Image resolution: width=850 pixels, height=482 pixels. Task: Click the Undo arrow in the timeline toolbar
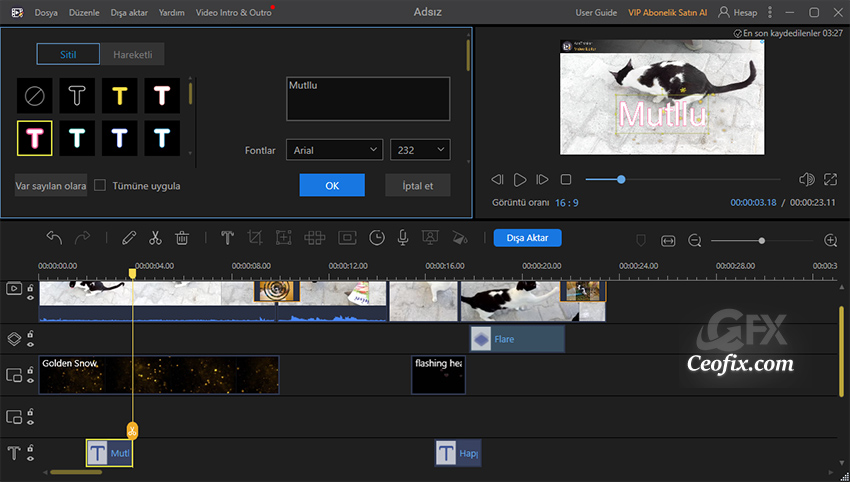click(x=54, y=238)
